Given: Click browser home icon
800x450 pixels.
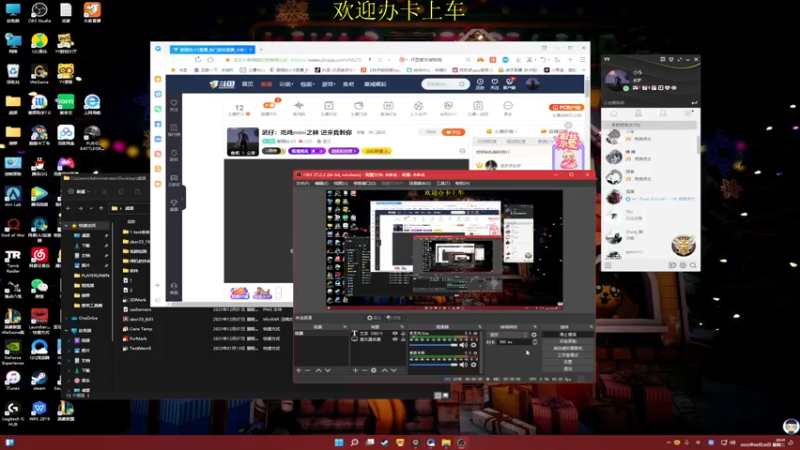Looking at the screenshot, I should [211, 60].
